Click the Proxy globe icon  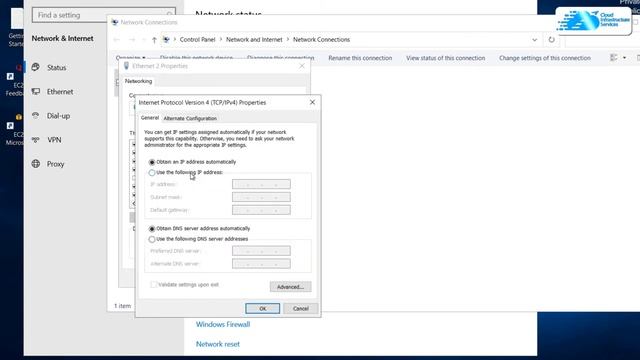[x=36, y=164]
